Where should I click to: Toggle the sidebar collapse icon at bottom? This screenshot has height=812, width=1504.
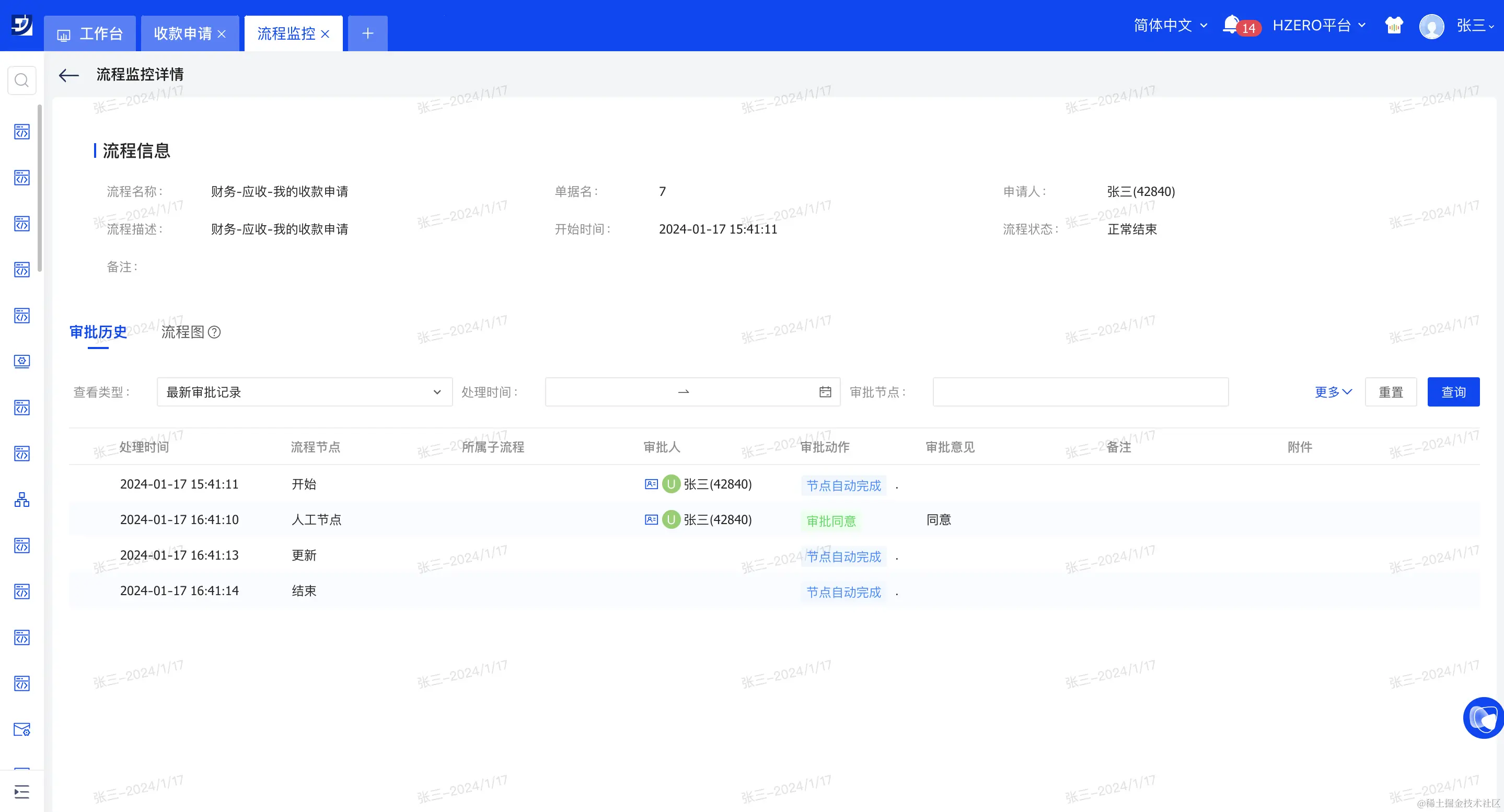pos(21,792)
